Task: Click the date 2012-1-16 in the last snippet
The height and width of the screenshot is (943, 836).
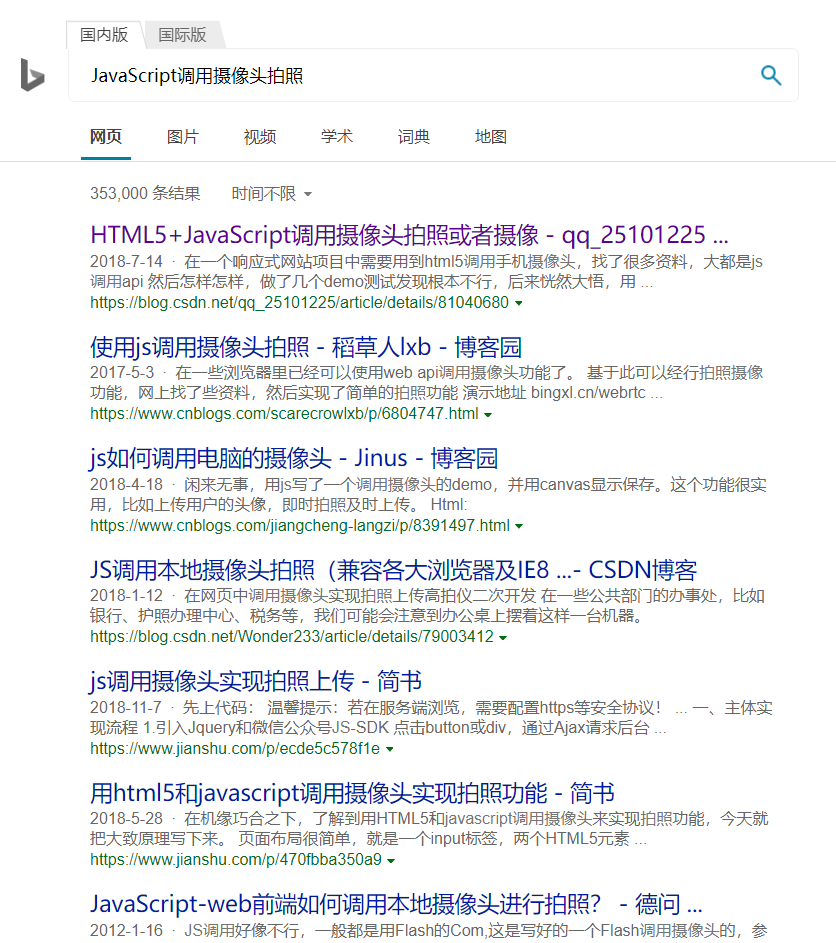Action: tap(126, 930)
